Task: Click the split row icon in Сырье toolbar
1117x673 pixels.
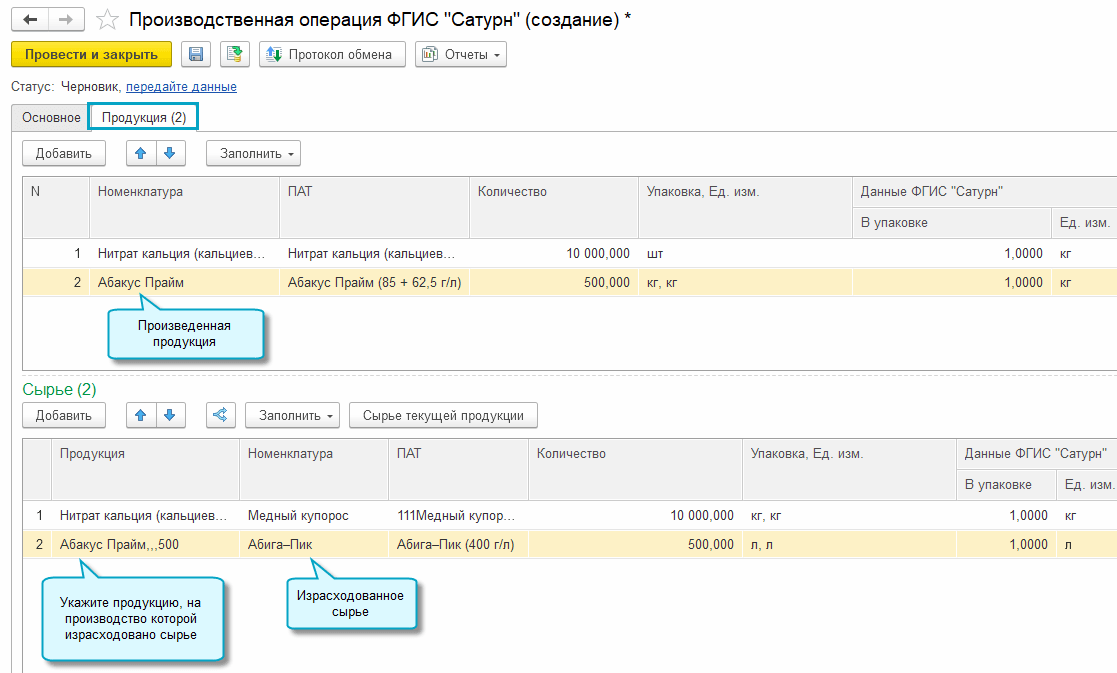Action: pos(221,415)
